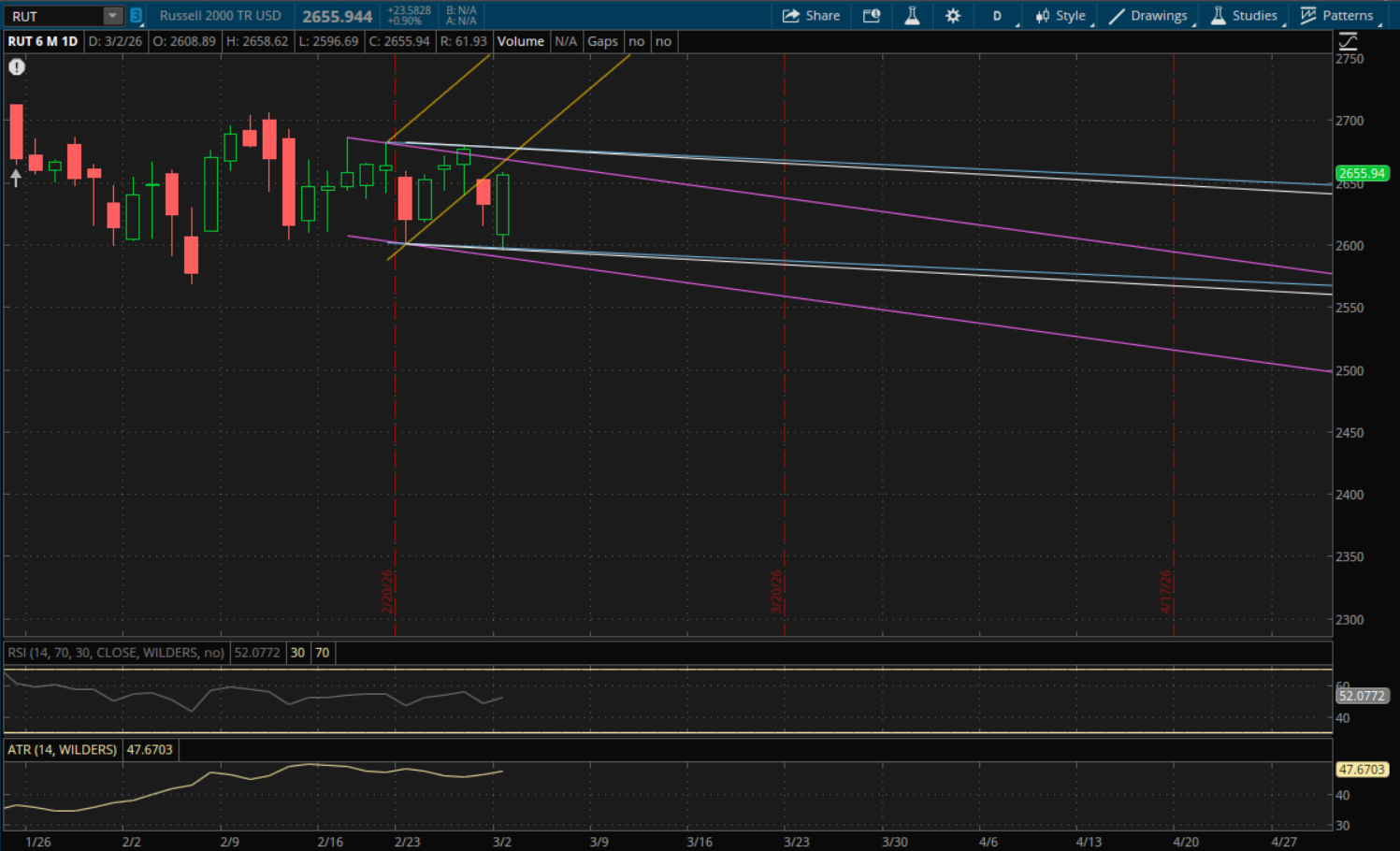The width and height of the screenshot is (1400, 851).
Task: Open the Edit Studies flask icon
Action: (912, 16)
